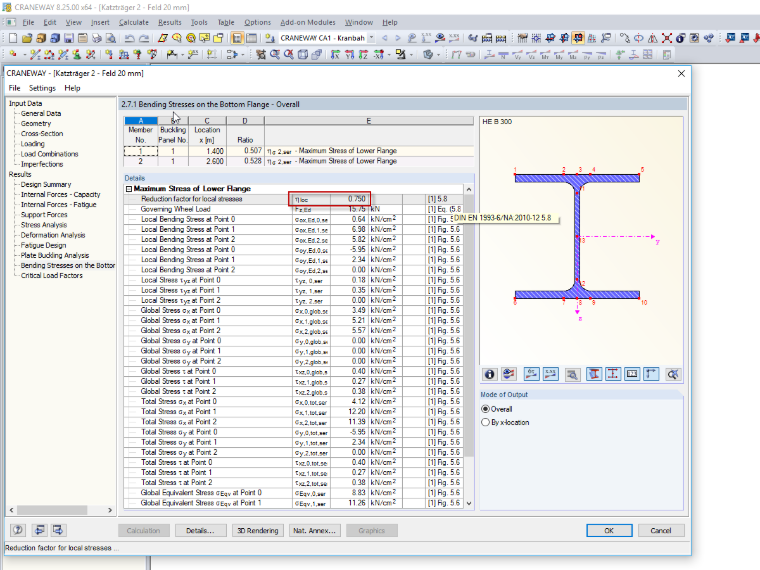Click the print graphic icon below the cross-section
The width and height of the screenshot is (760, 570).
572,374
